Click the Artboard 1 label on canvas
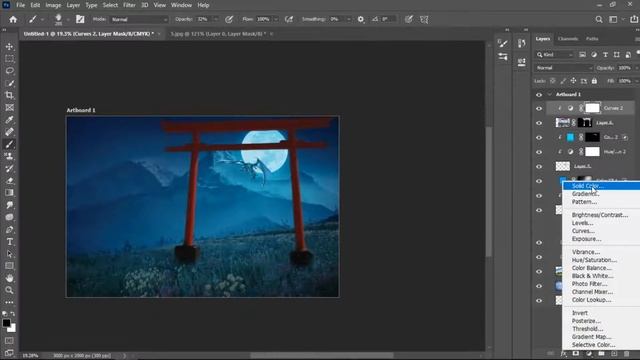 81,110
